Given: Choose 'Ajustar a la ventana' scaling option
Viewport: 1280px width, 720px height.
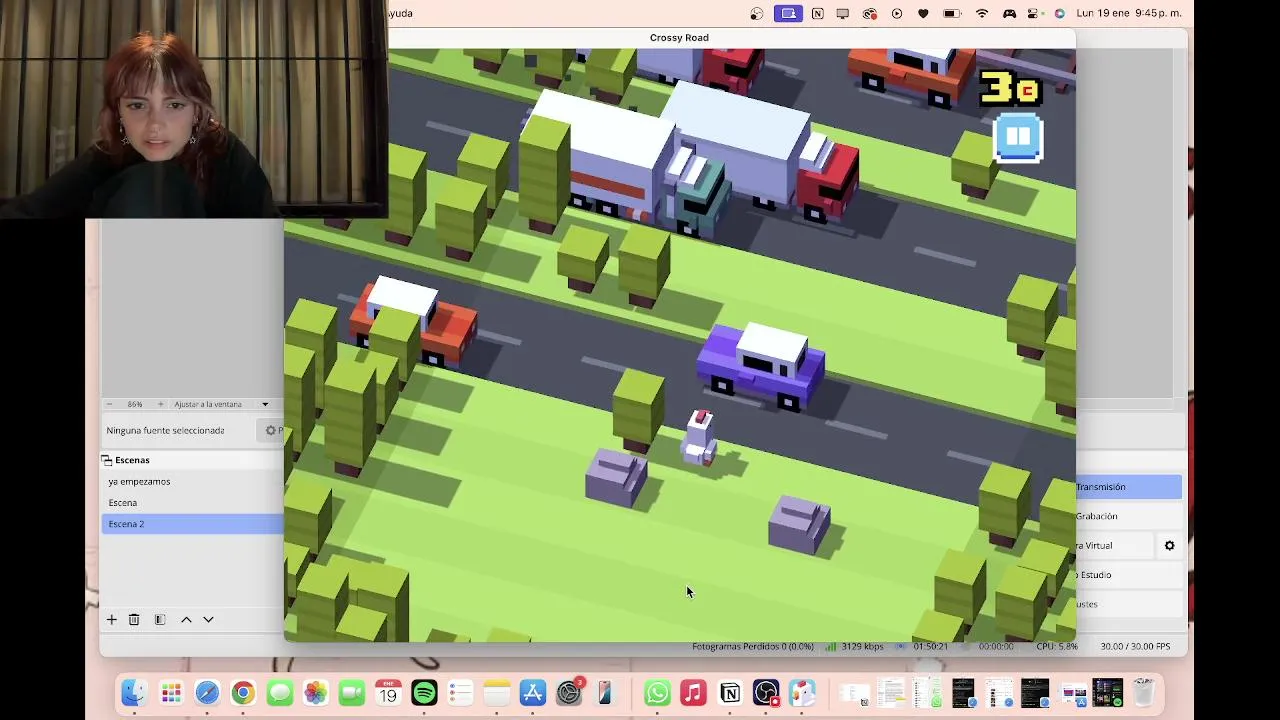Looking at the screenshot, I should coord(208,404).
